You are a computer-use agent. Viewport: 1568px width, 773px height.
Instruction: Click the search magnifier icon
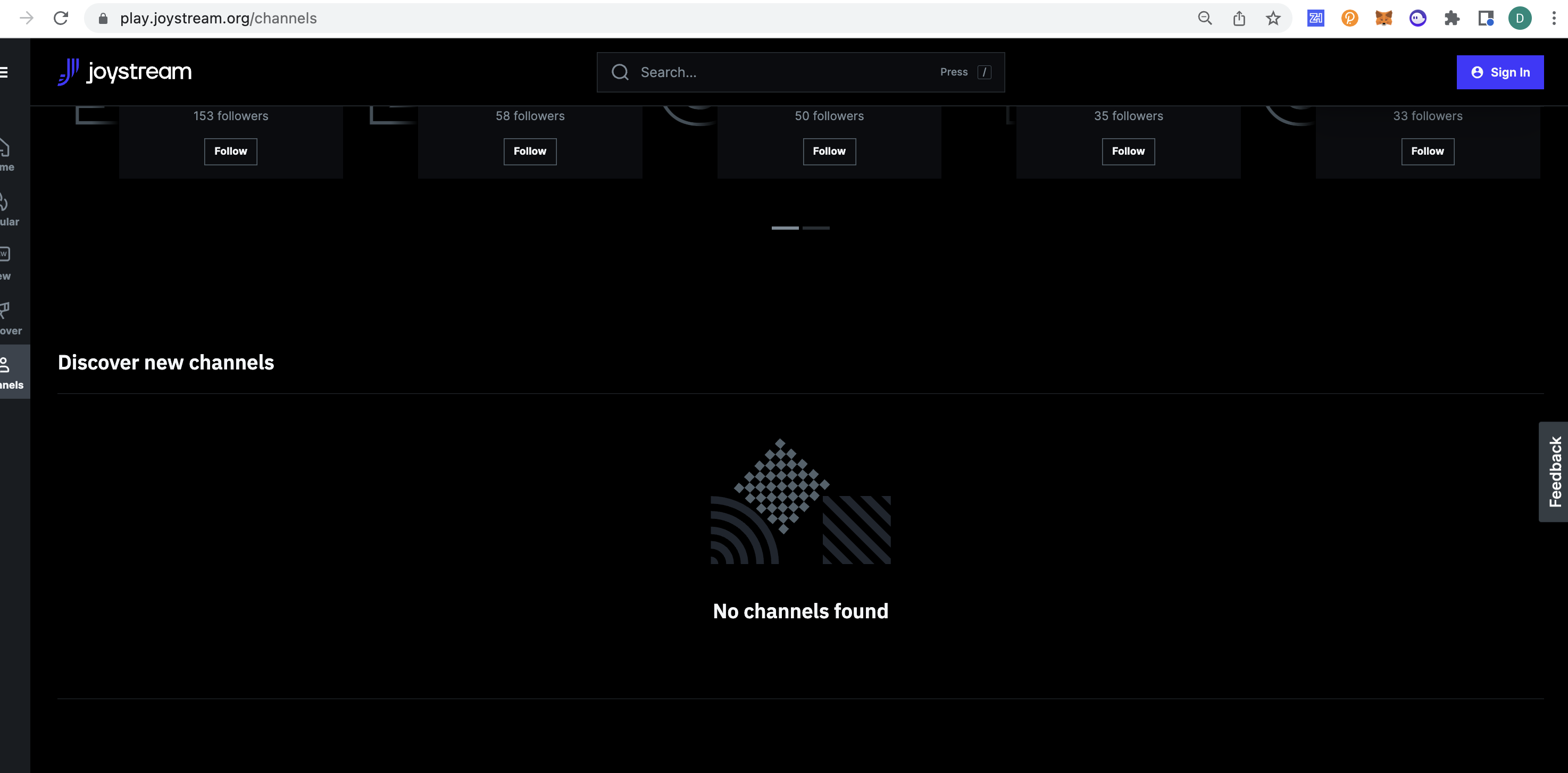[620, 72]
